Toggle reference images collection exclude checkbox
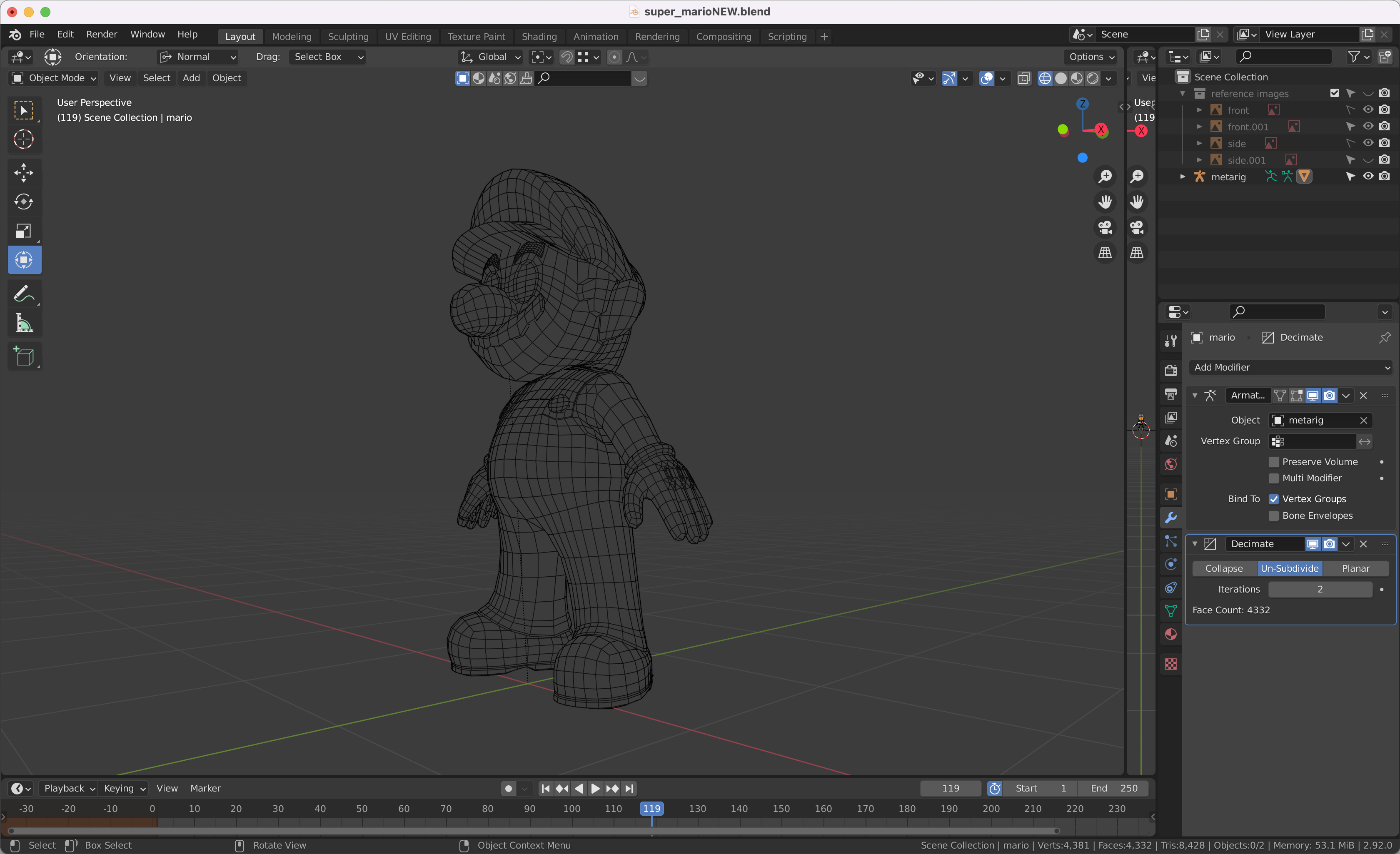 tap(1334, 93)
